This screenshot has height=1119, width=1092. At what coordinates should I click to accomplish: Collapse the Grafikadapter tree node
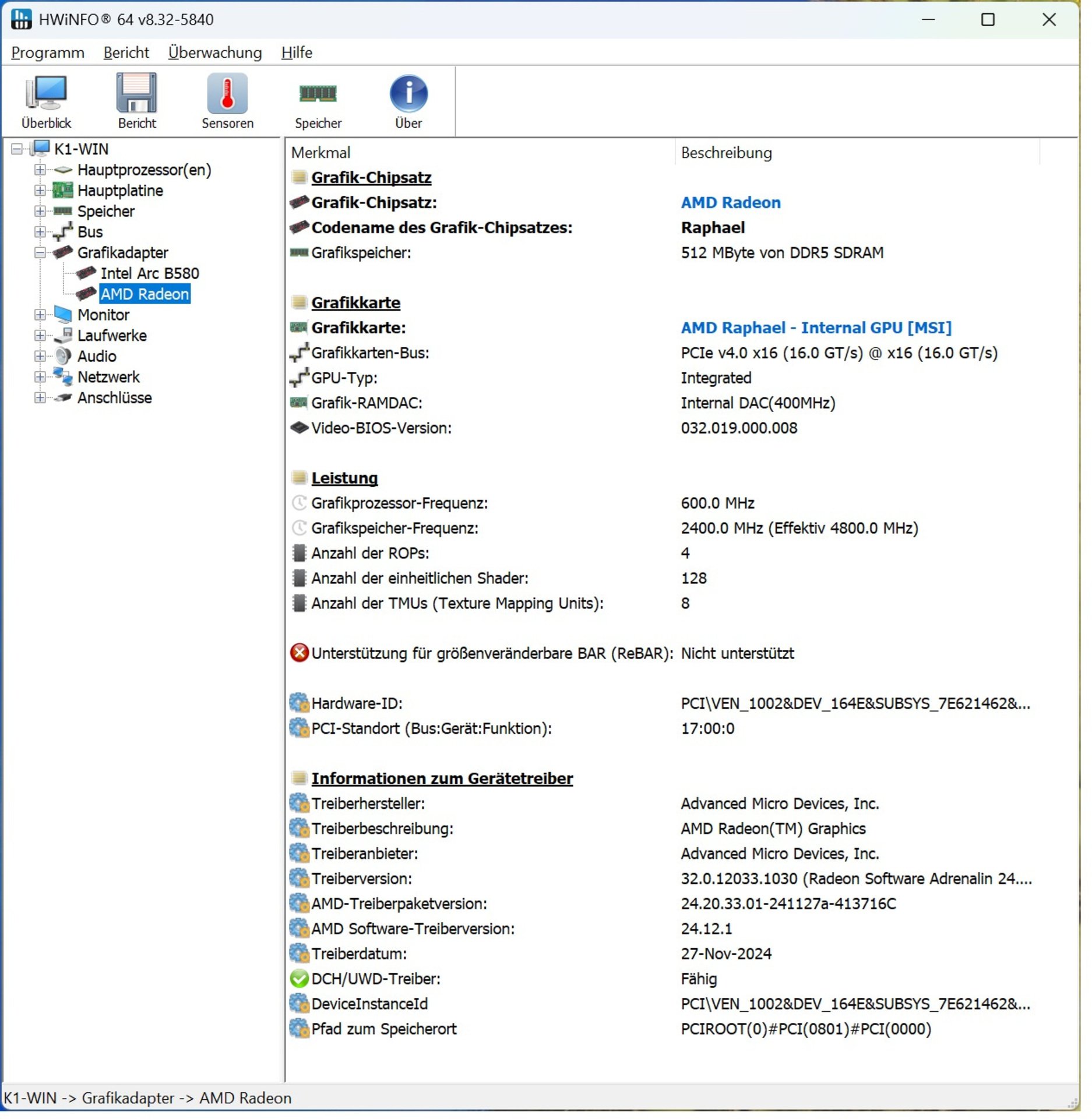[40, 254]
